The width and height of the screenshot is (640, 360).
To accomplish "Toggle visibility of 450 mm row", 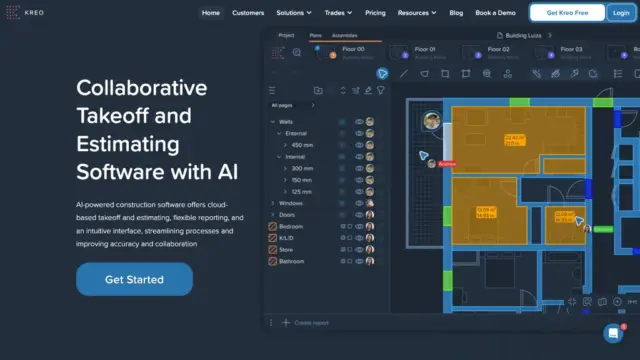I will 359,145.
